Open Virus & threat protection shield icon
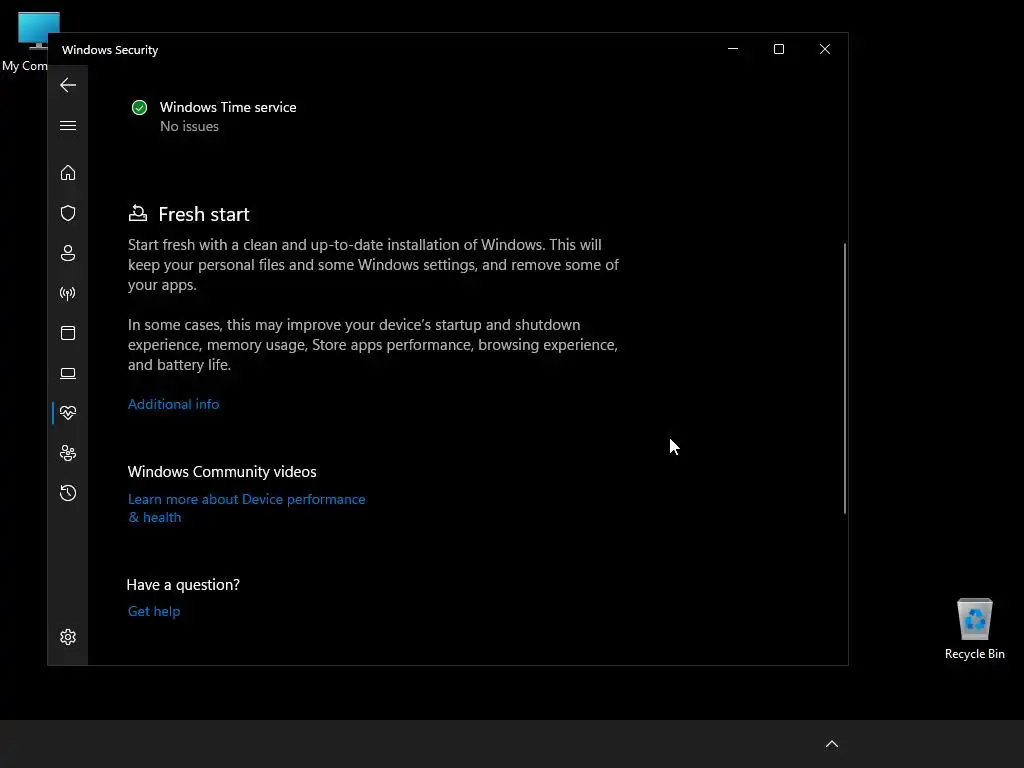The width and height of the screenshot is (1024, 768). (x=68, y=213)
